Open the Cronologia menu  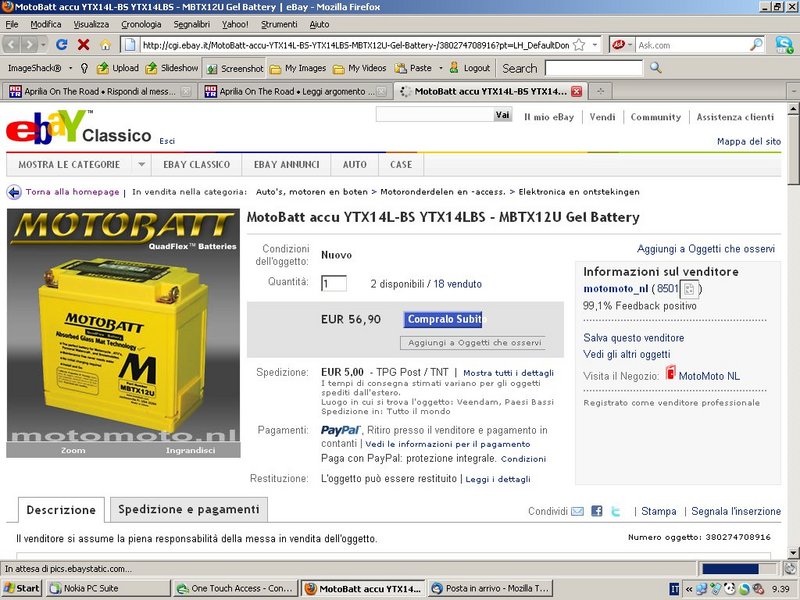[x=141, y=24]
